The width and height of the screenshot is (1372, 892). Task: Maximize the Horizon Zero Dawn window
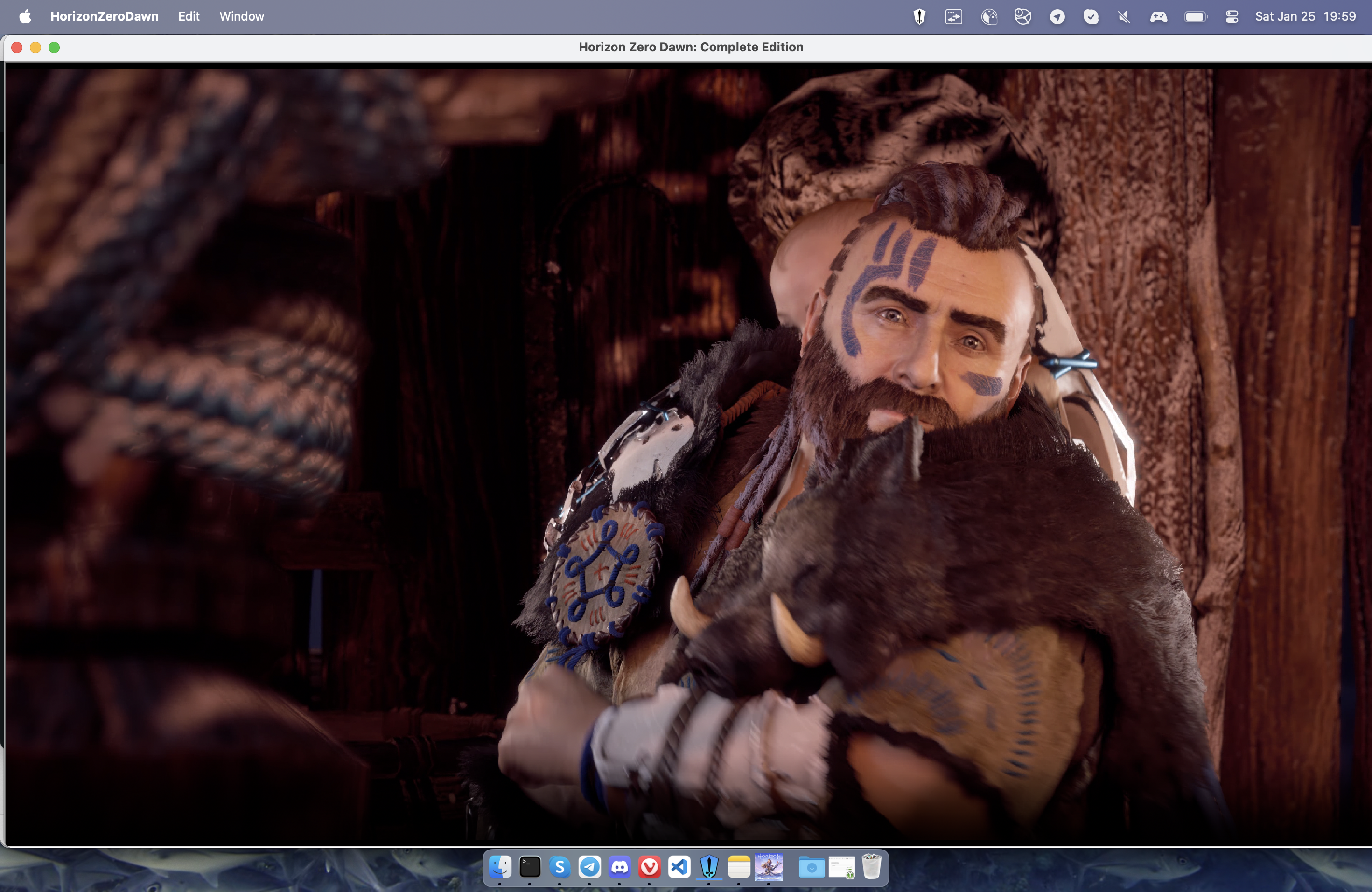click(54, 47)
